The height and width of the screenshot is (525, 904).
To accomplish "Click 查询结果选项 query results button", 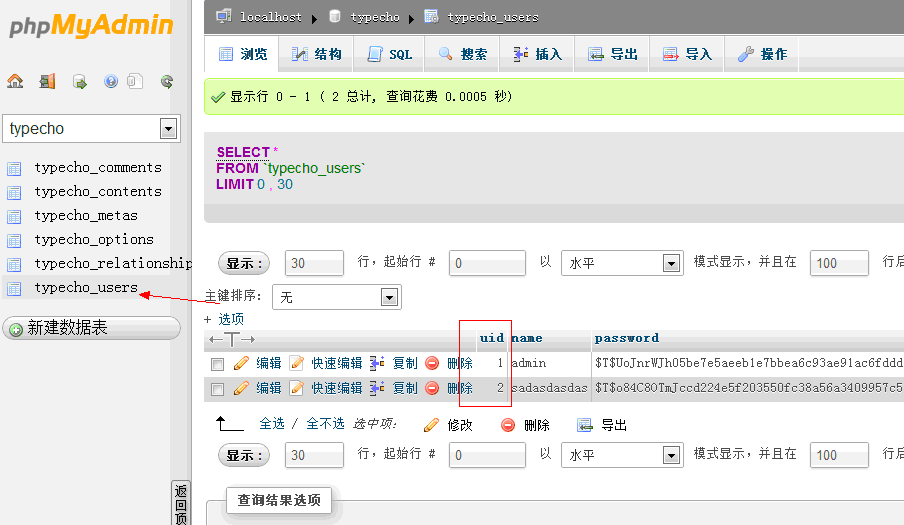I will pyautogui.click(x=279, y=500).
